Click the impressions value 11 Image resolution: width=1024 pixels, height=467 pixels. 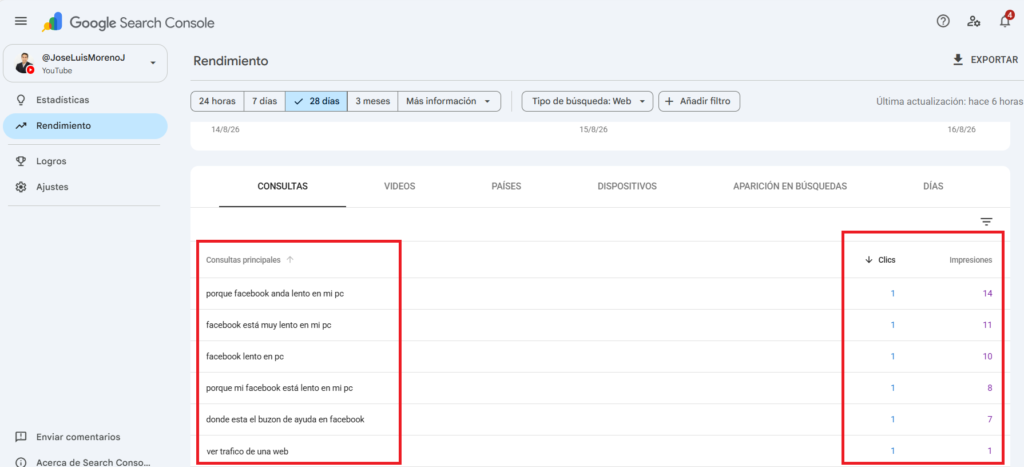[987, 325]
